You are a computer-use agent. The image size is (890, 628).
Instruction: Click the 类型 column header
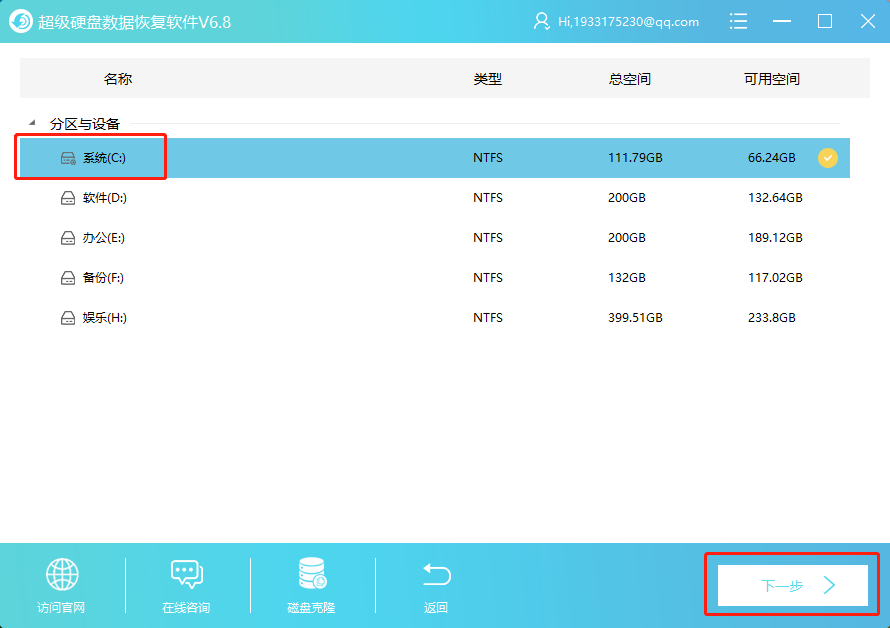[x=488, y=79]
